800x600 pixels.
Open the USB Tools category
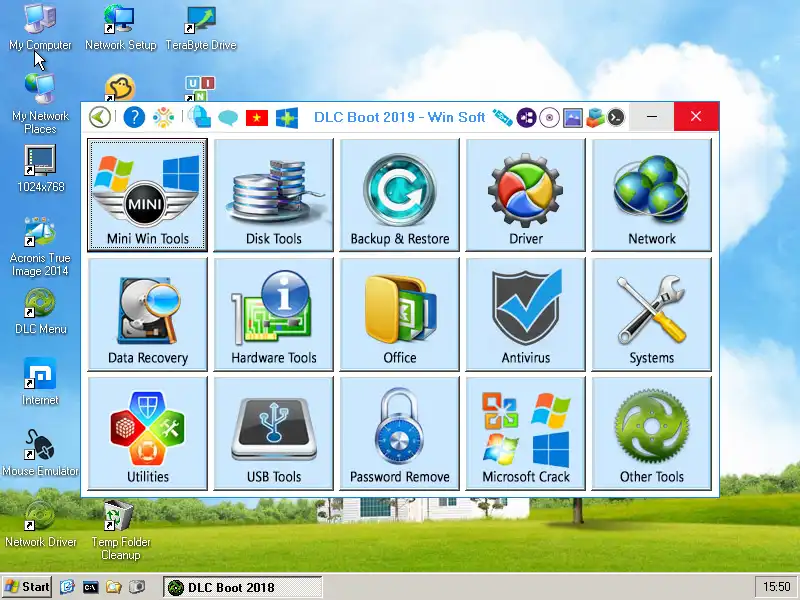[273, 432]
